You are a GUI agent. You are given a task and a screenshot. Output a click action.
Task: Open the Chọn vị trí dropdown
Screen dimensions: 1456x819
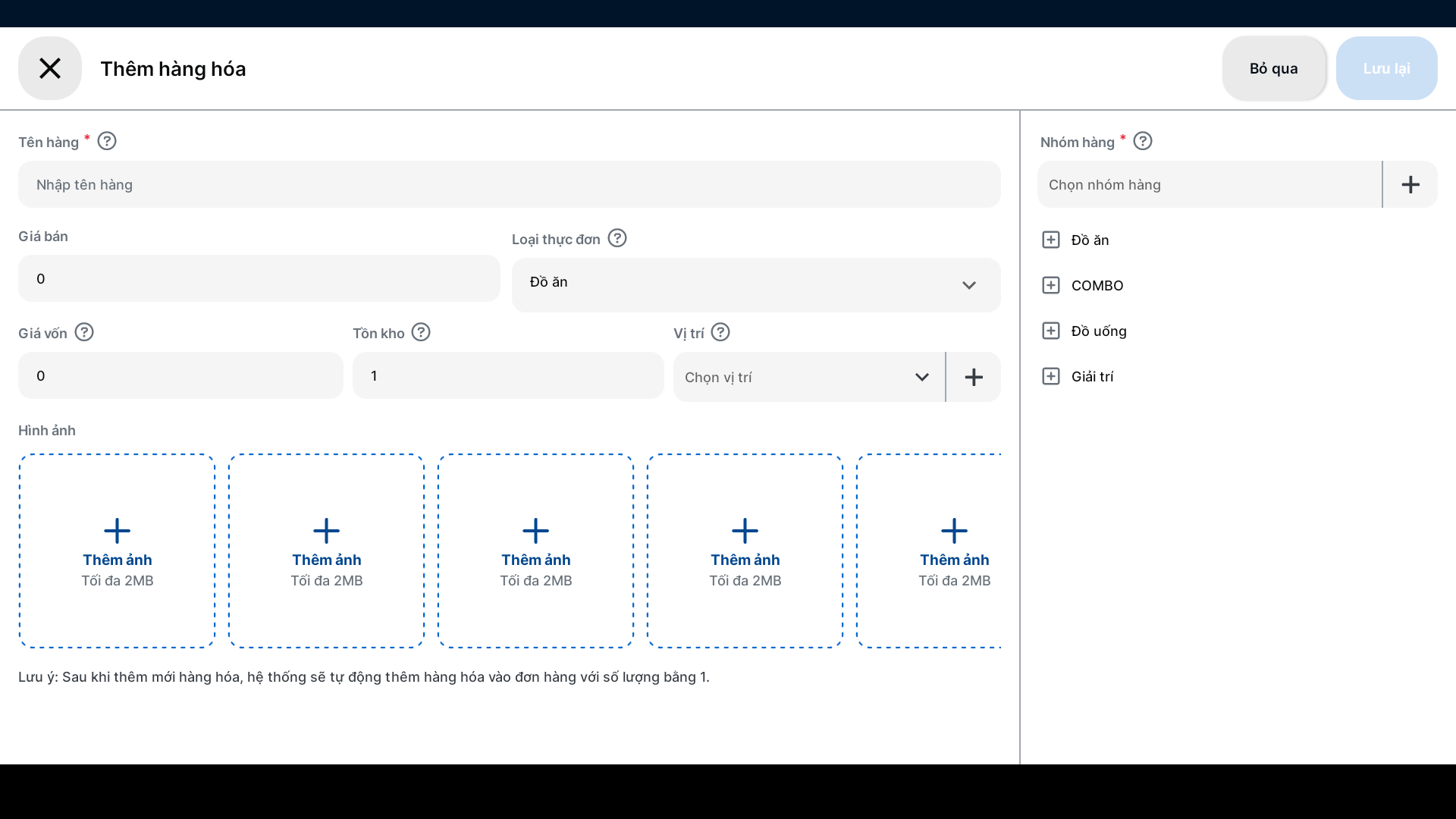pos(808,377)
